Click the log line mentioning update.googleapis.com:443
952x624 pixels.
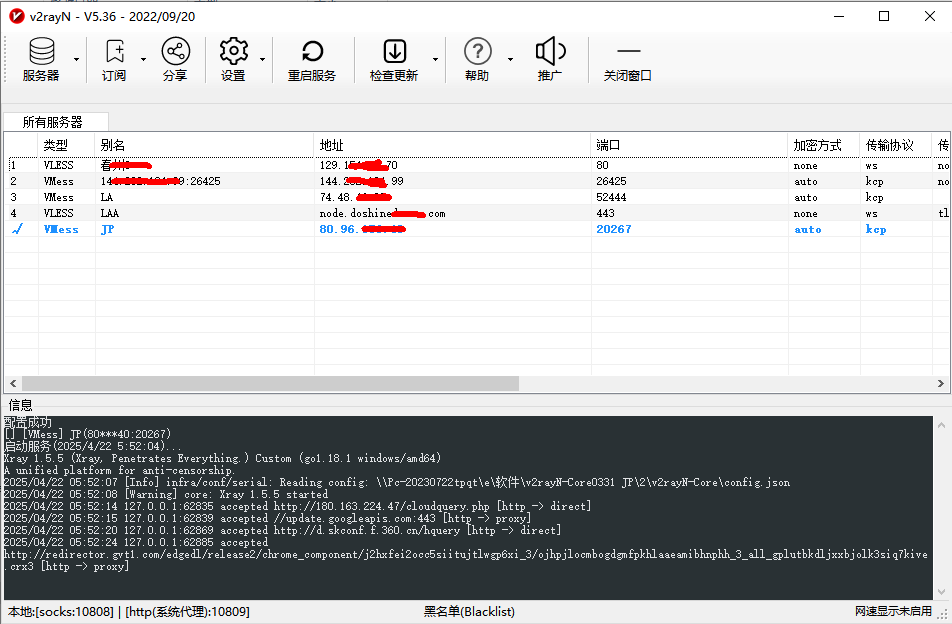coord(268,518)
